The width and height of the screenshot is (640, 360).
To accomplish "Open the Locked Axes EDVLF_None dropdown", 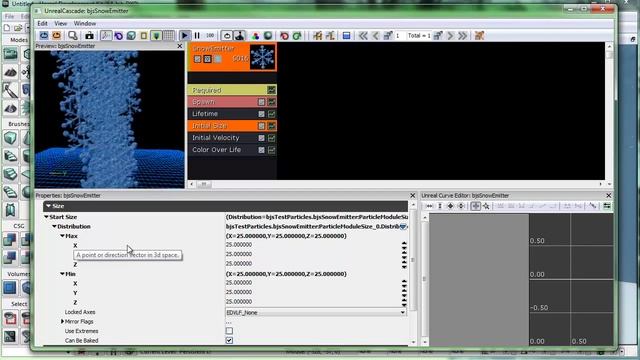I will pos(316,312).
